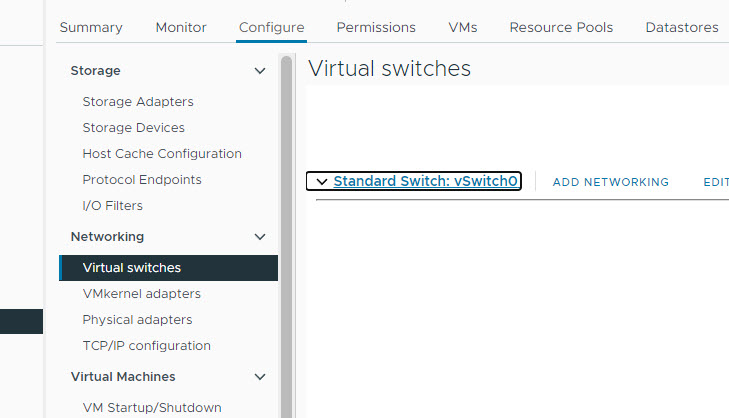
Task: Switch to the Datastores tab
Action: 682,27
